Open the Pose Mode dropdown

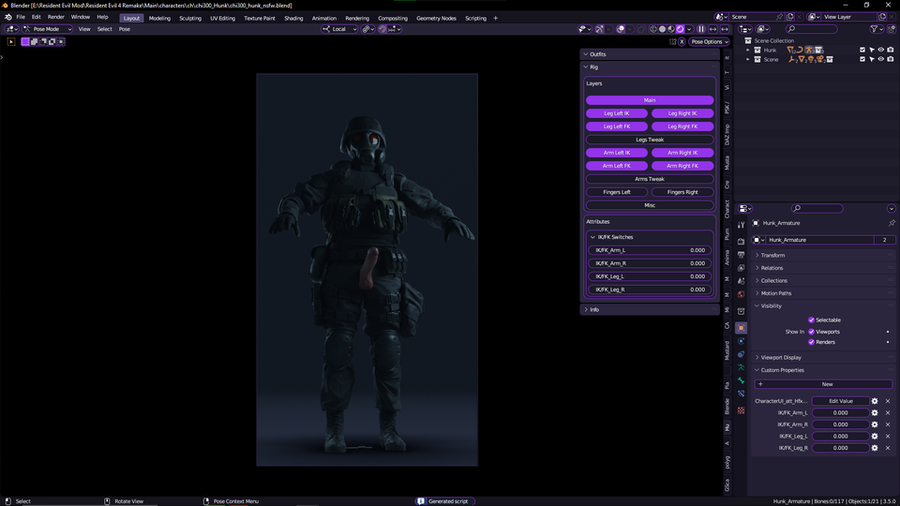click(x=48, y=29)
